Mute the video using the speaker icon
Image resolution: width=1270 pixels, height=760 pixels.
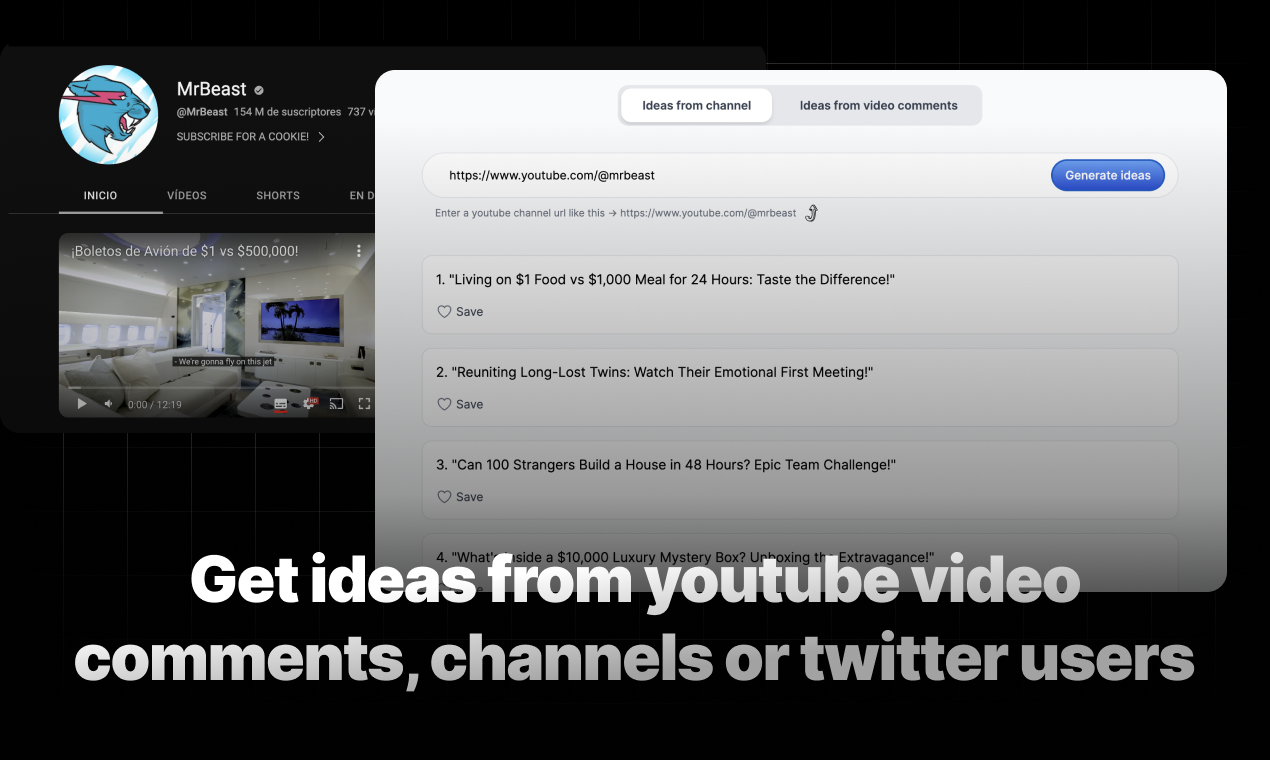coord(109,404)
